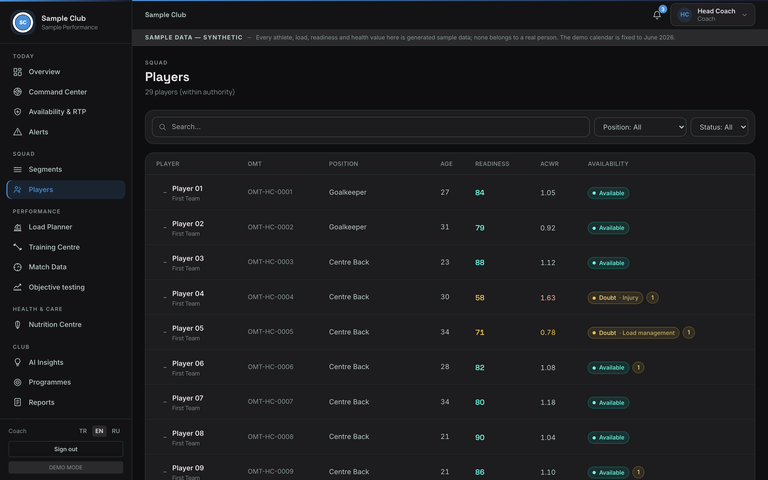Open Segments page
This screenshot has height=480, width=768.
[x=66, y=169]
